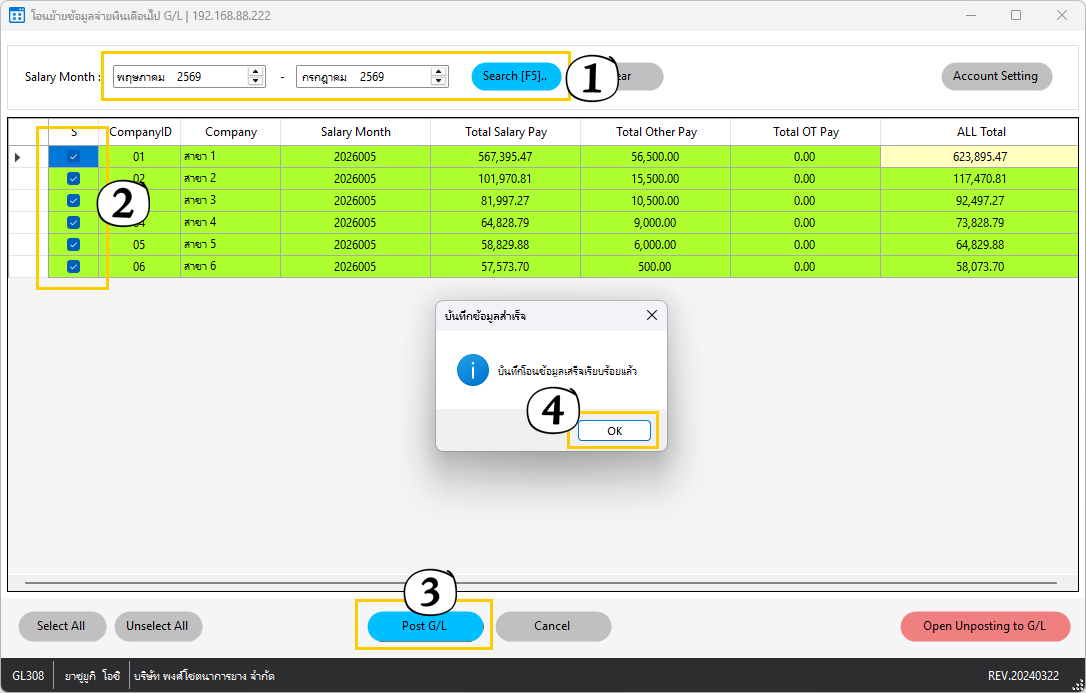
Task: Select cell 58,829.88
Action: coord(506,244)
